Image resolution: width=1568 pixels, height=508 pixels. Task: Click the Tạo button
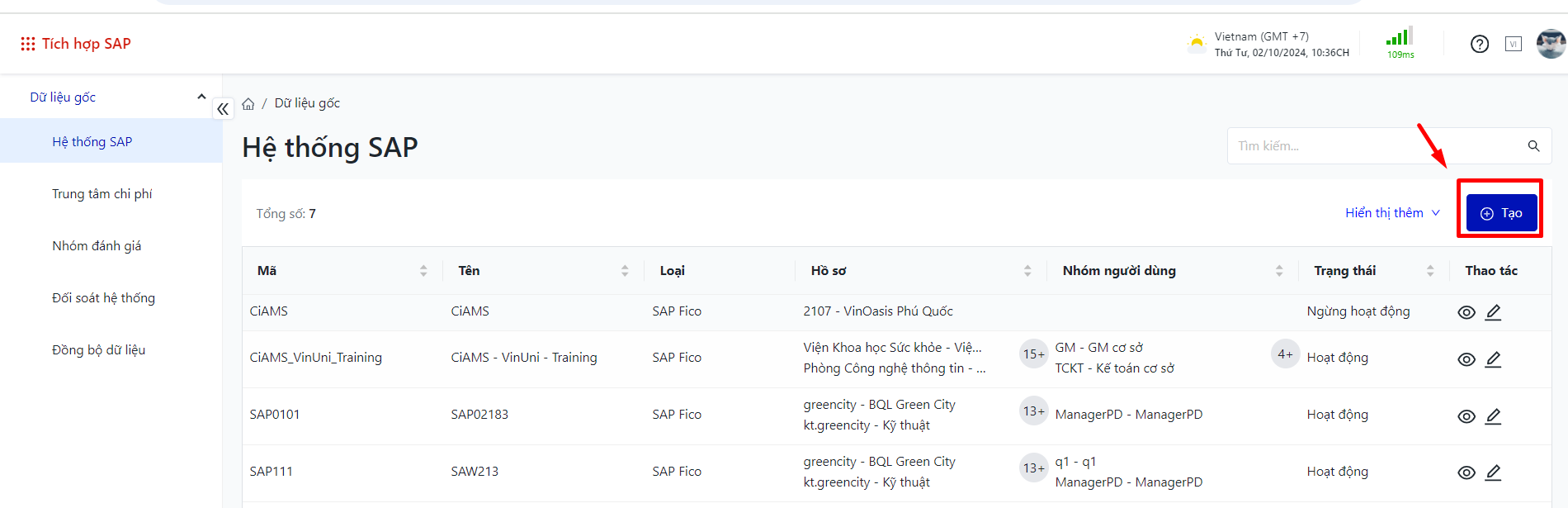coord(1500,213)
